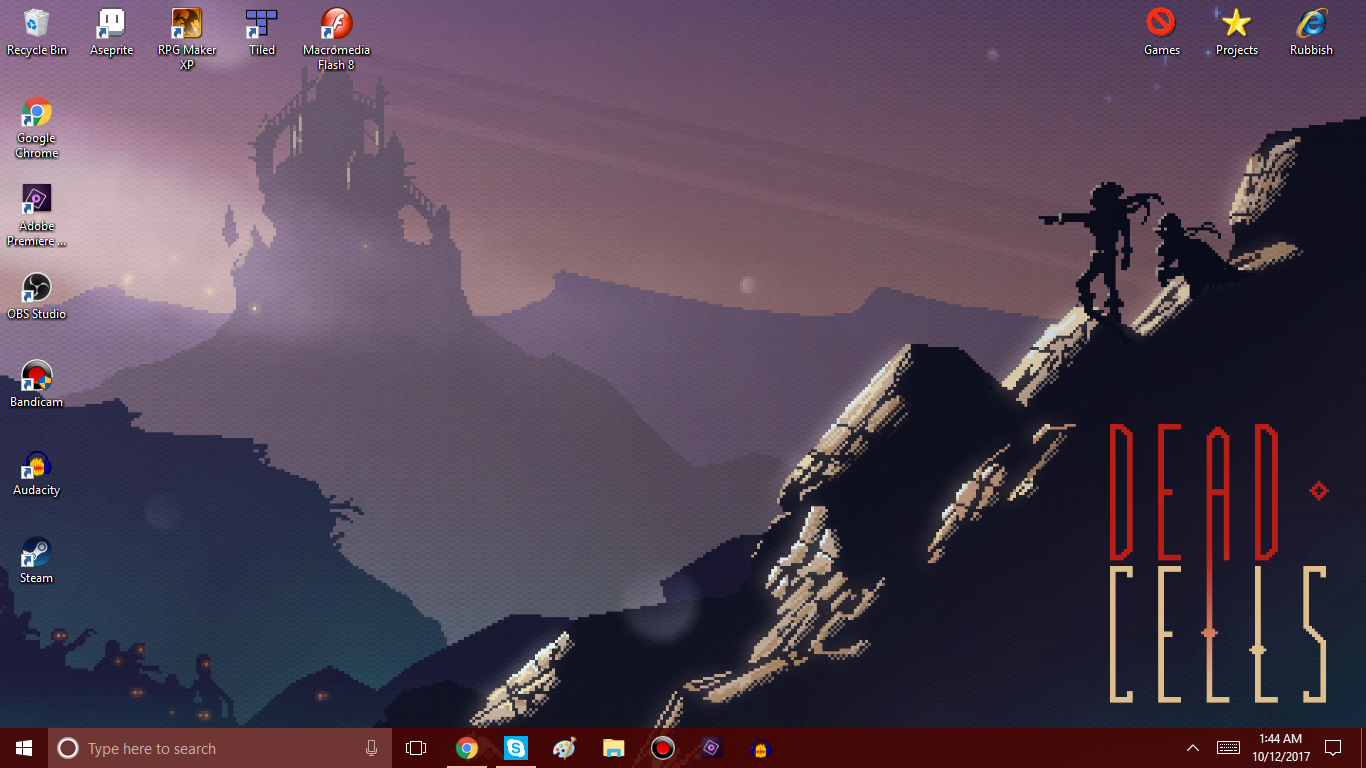This screenshot has height=768, width=1366.
Task: Open Task View from the taskbar
Action: pyautogui.click(x=416, y=748)
